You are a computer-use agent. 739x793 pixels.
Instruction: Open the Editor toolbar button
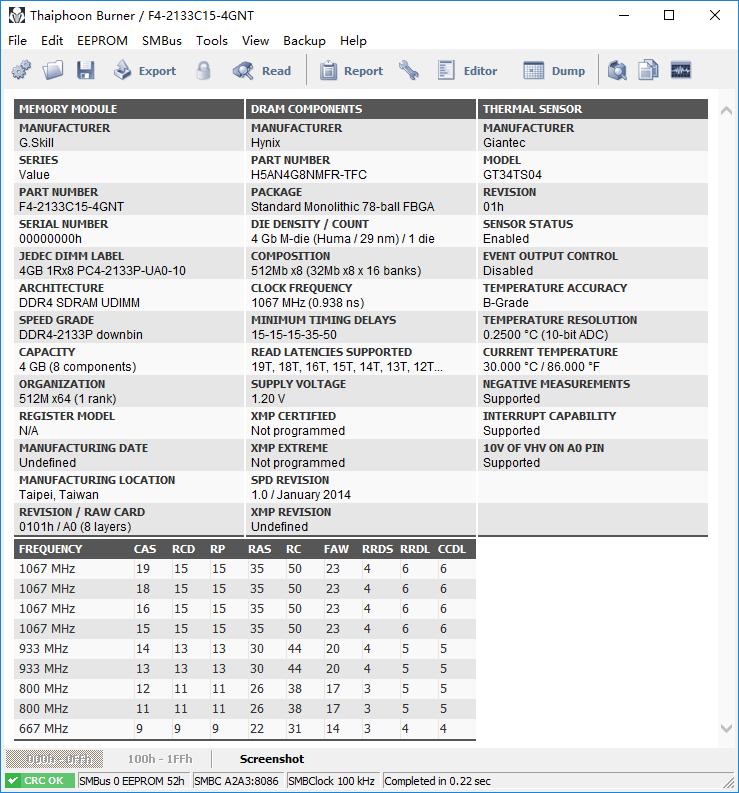pos(467,70)
